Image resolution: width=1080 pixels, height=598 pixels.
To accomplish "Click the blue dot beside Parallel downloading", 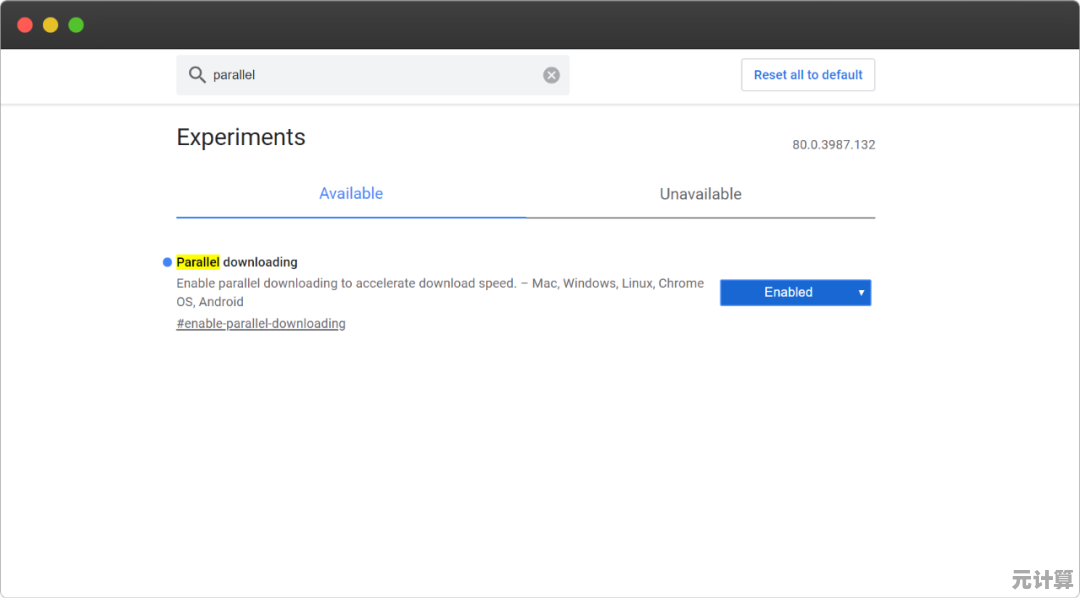I will 167,262.
